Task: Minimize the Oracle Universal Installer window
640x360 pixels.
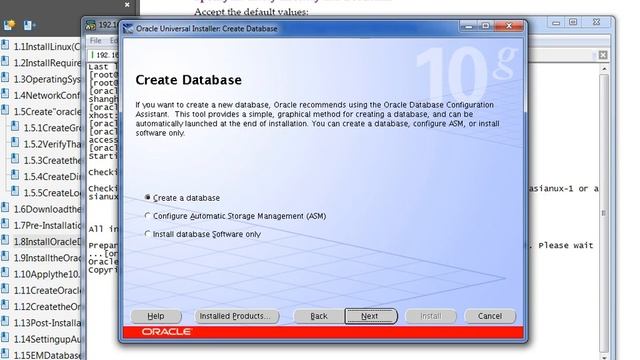Action: (x=469, y=27)
